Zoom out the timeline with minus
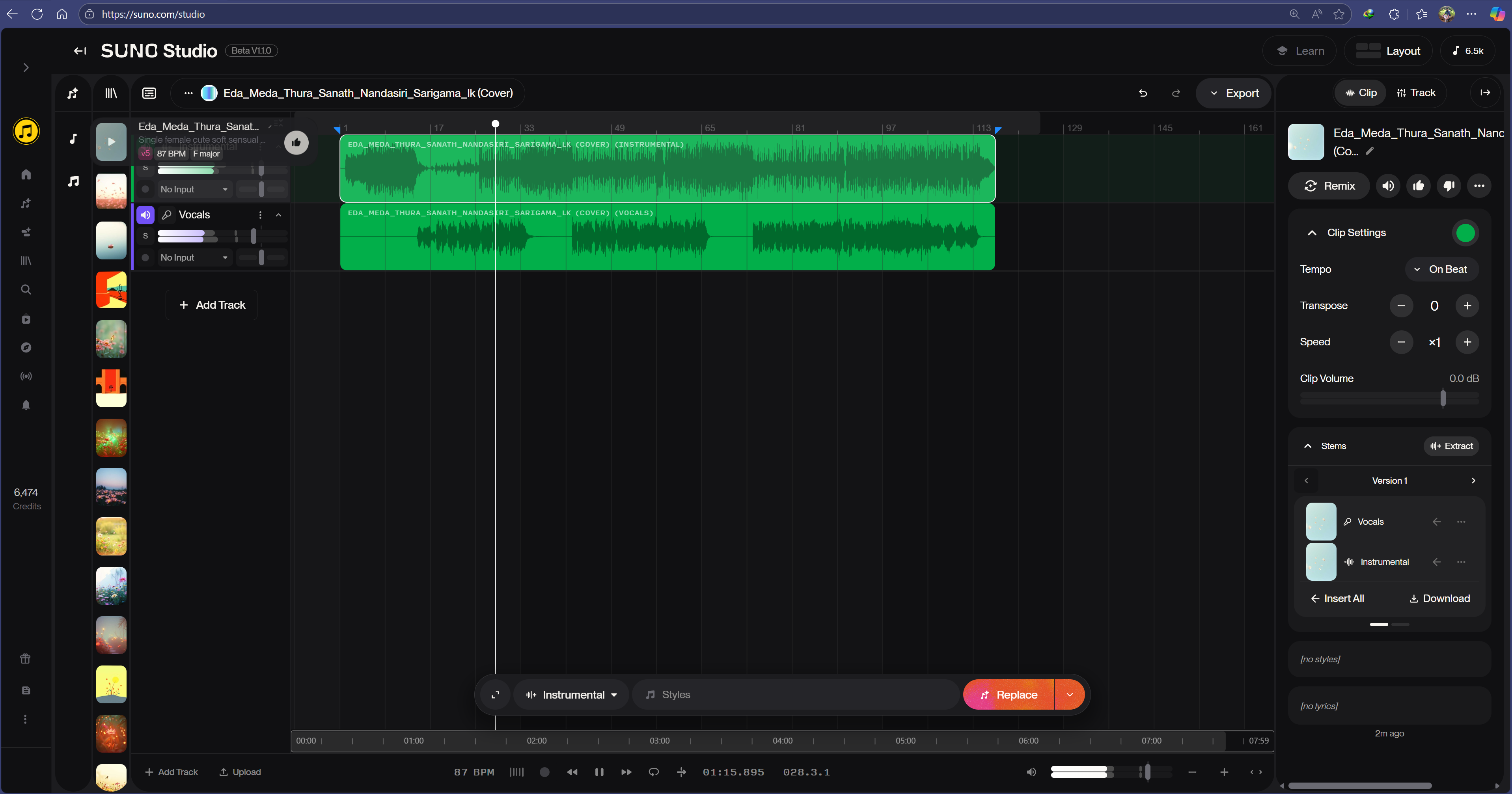This screenshot has width=1512, height=794. [x=1192, y=772]
